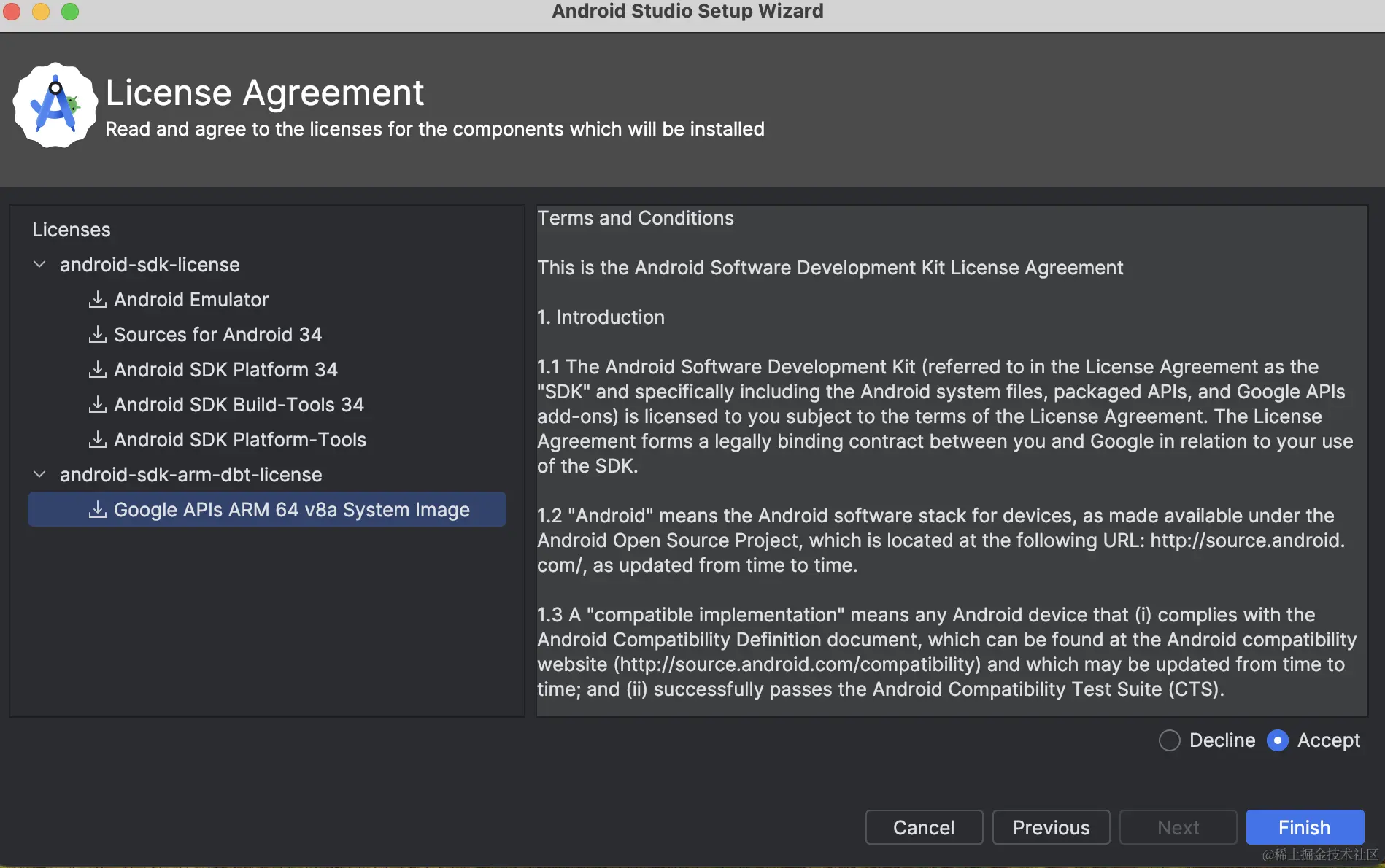Click download icon beside Android Emulator
The width and height of the screenshot is (1385, 868).
click(x=97, y=300)
